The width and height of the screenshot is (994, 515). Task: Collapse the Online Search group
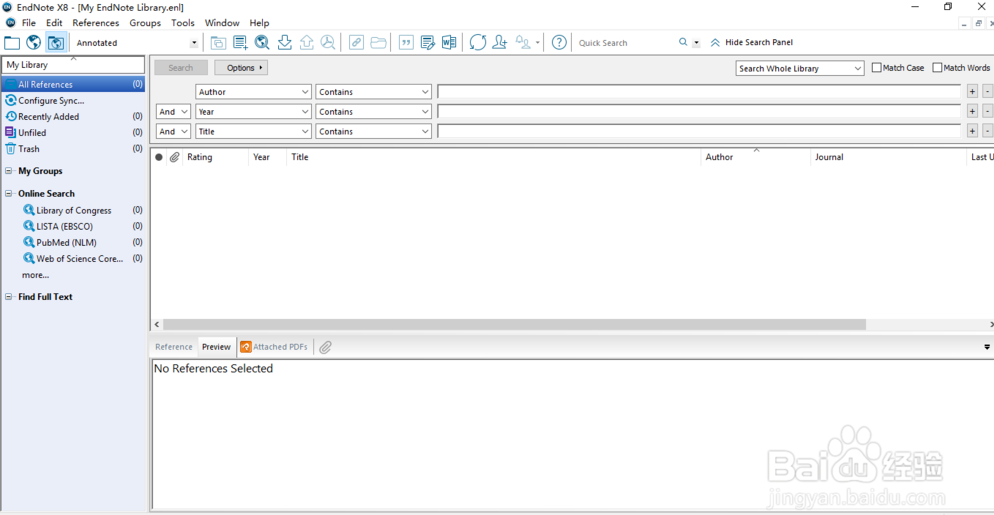9,194
